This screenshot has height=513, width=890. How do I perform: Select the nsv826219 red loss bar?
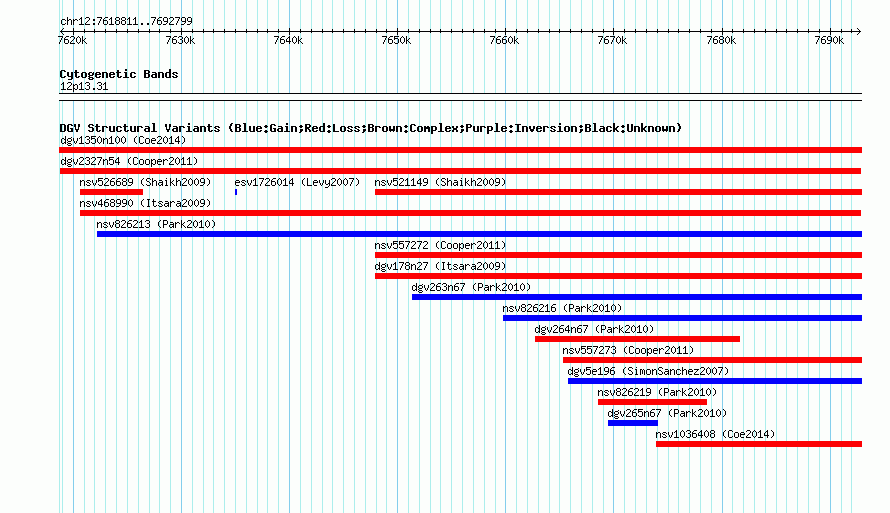(x=652, y=402)
